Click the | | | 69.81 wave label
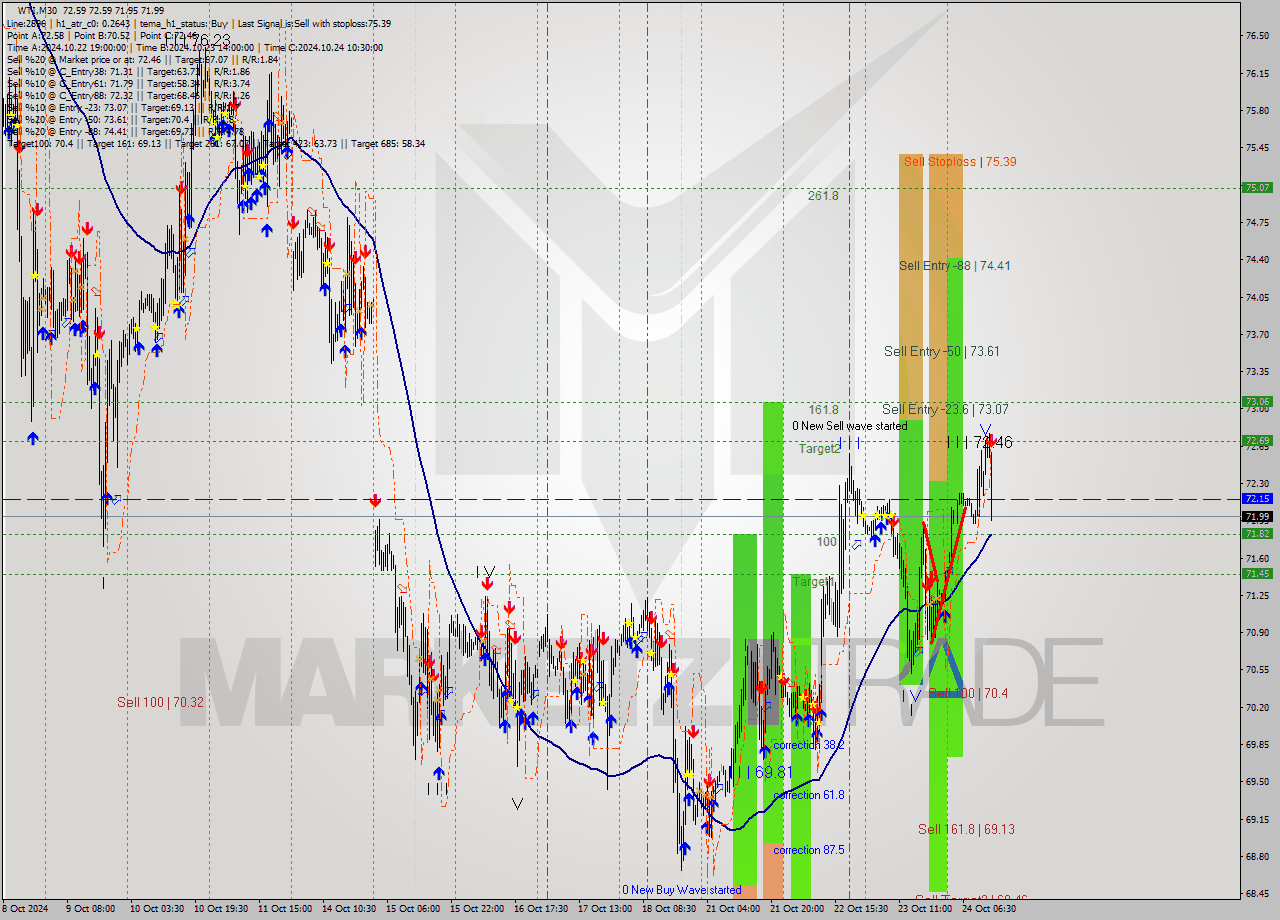This screenshot has width=1280, height=920. pyautogui.click(x=762, y=772)
